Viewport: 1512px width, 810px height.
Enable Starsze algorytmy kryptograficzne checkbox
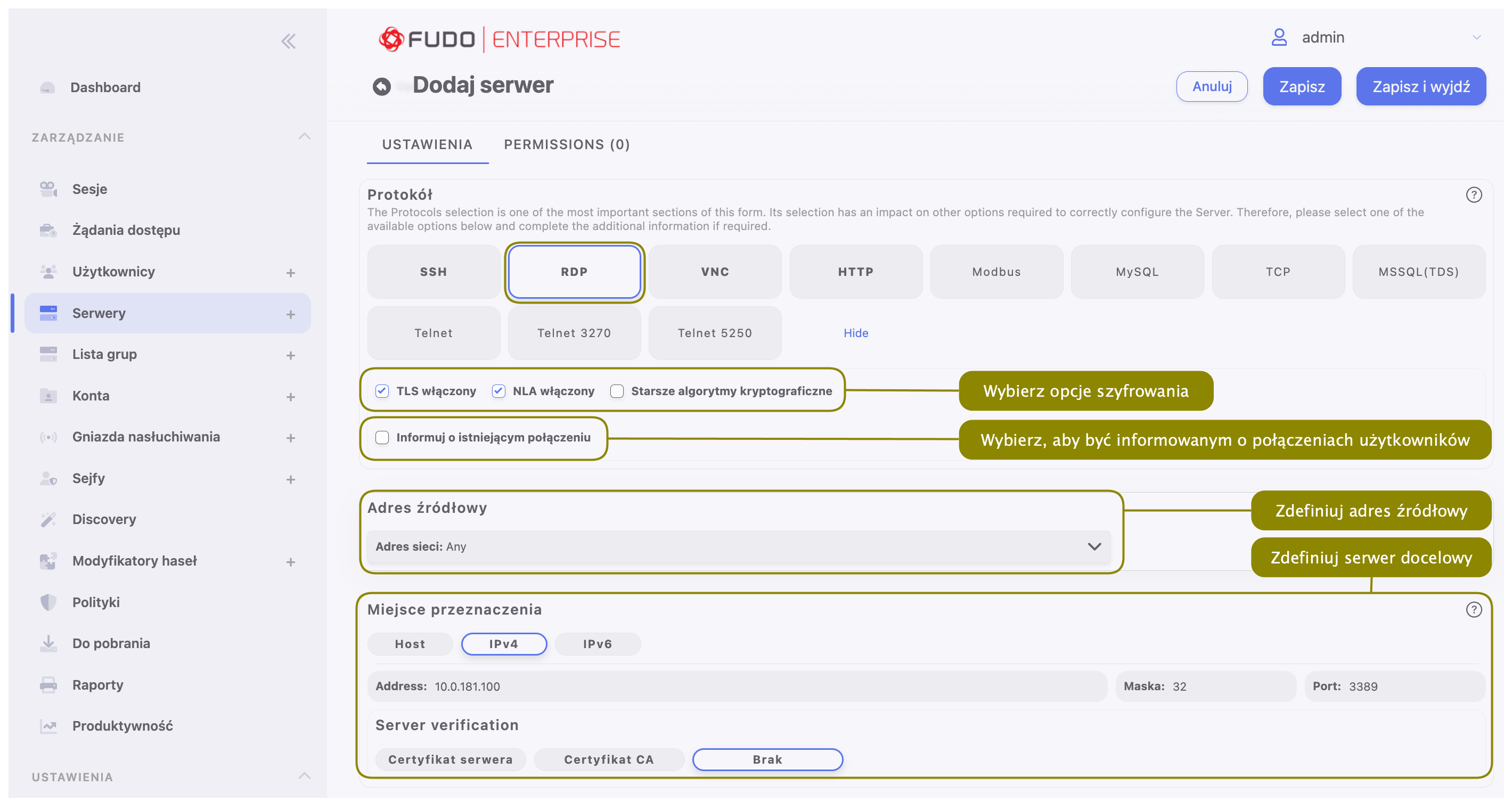click(x=617, y=391)
